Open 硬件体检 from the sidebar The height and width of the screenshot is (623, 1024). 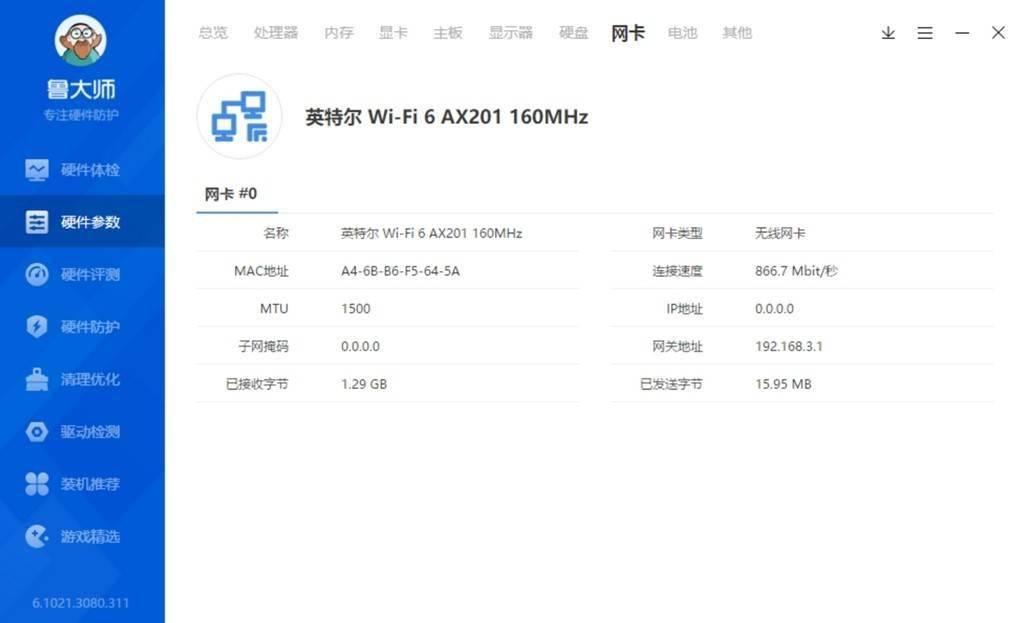(x=82, y=170)
